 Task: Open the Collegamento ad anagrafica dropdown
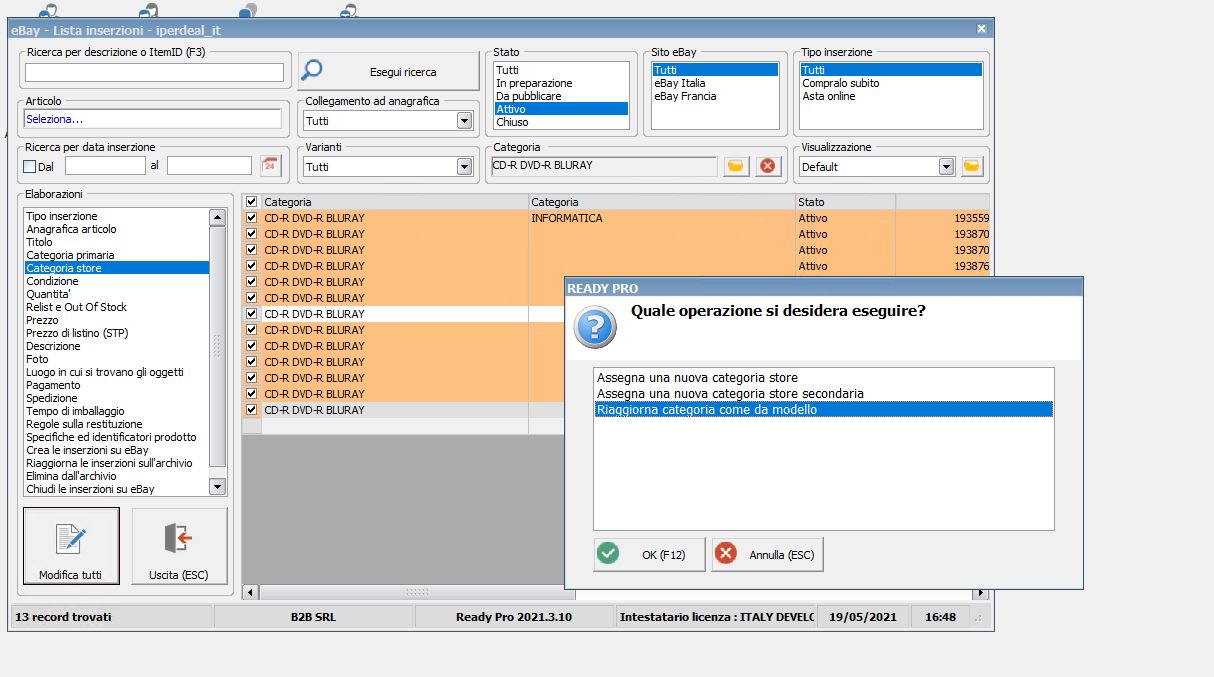pos(464,120)
